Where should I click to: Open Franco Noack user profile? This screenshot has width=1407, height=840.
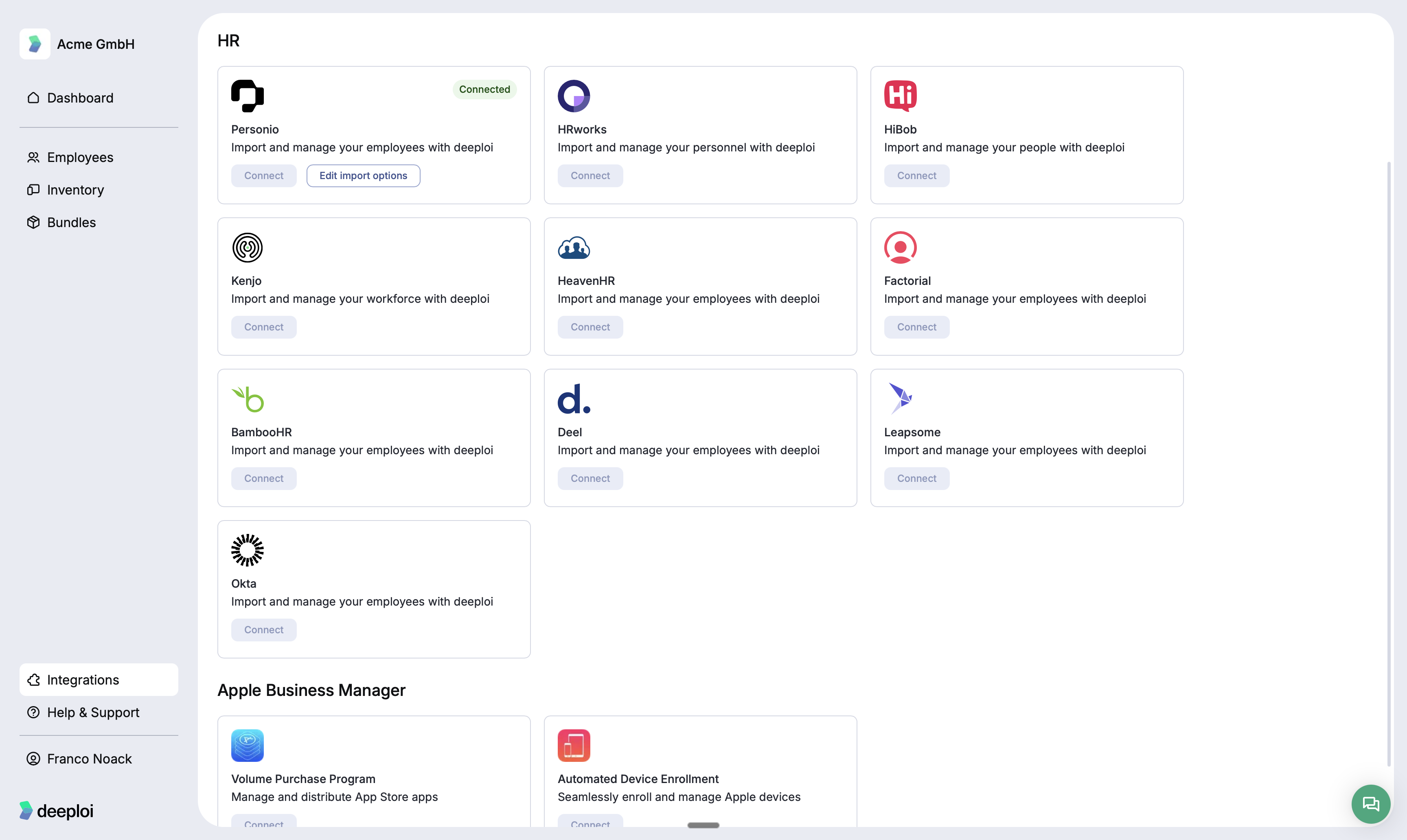coord(99,759)
